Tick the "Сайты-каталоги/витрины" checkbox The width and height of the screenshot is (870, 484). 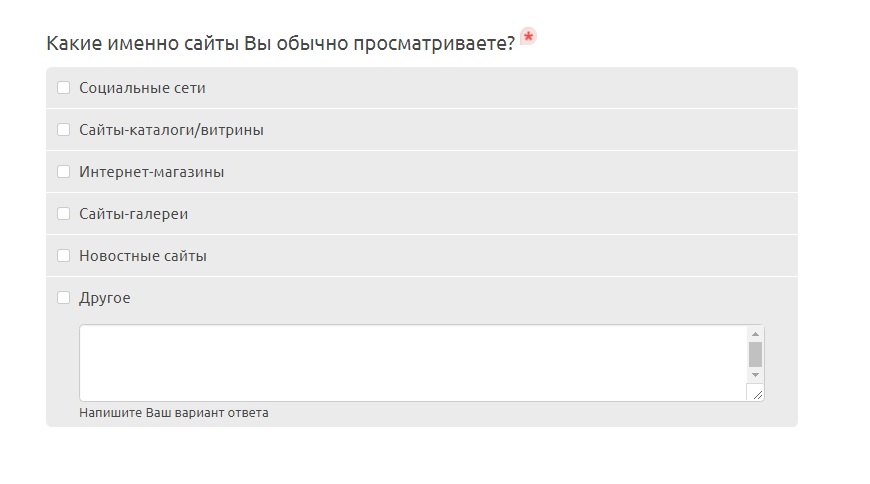tap(64, 130)
